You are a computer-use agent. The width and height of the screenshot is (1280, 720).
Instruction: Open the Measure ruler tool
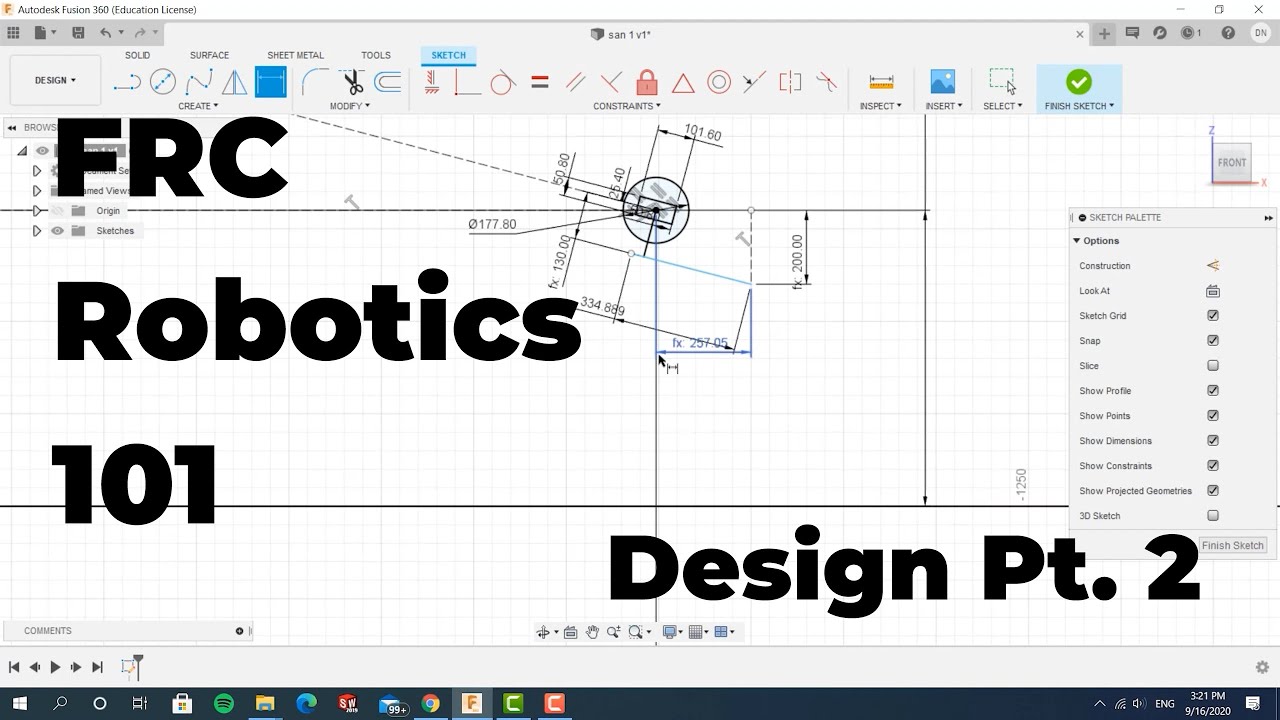[x=881, y=82]
